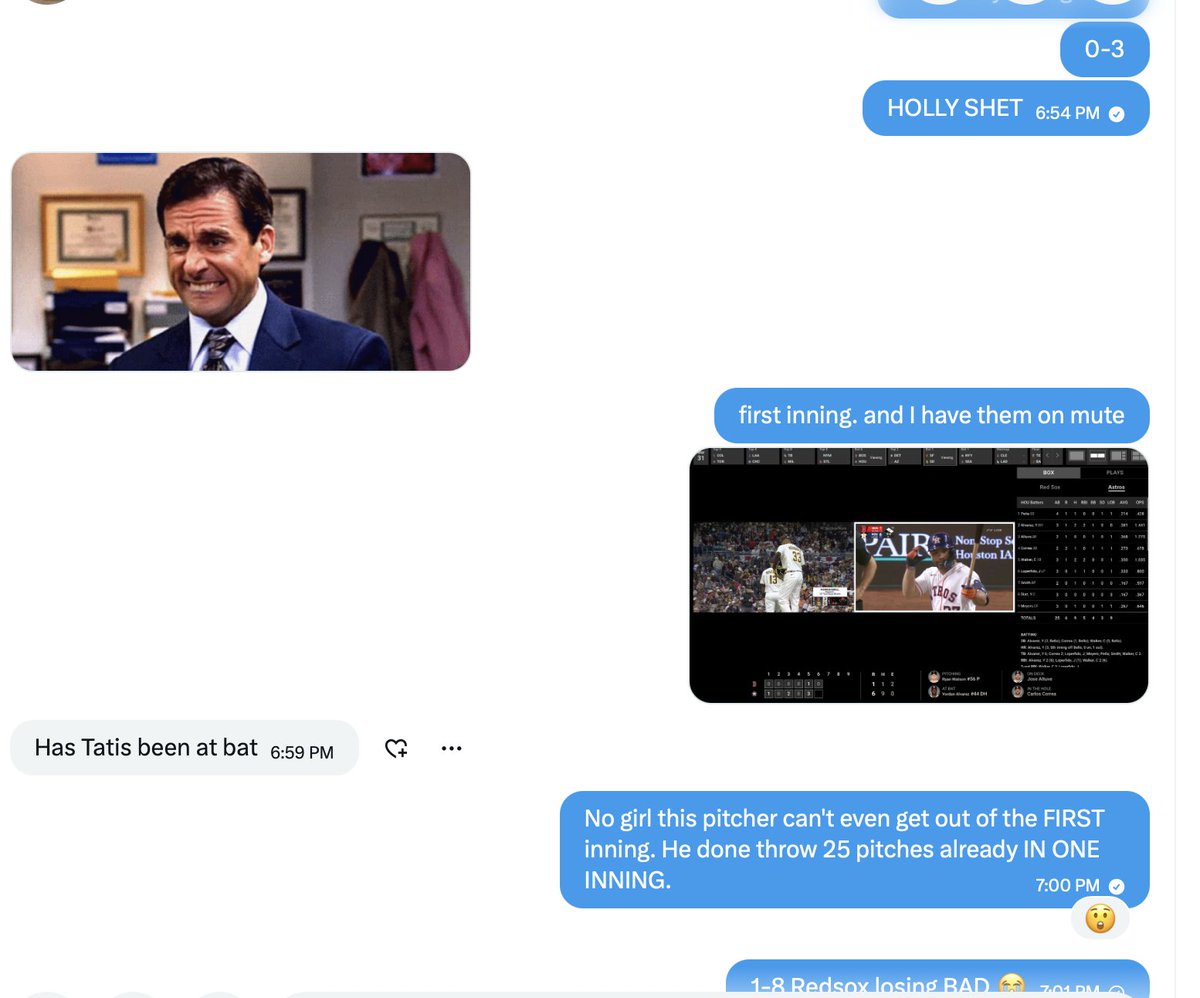Screen dimensions: 1200x998
Task: Click the 'Has Tatis been at bat' message
Action: coord(184,748)
